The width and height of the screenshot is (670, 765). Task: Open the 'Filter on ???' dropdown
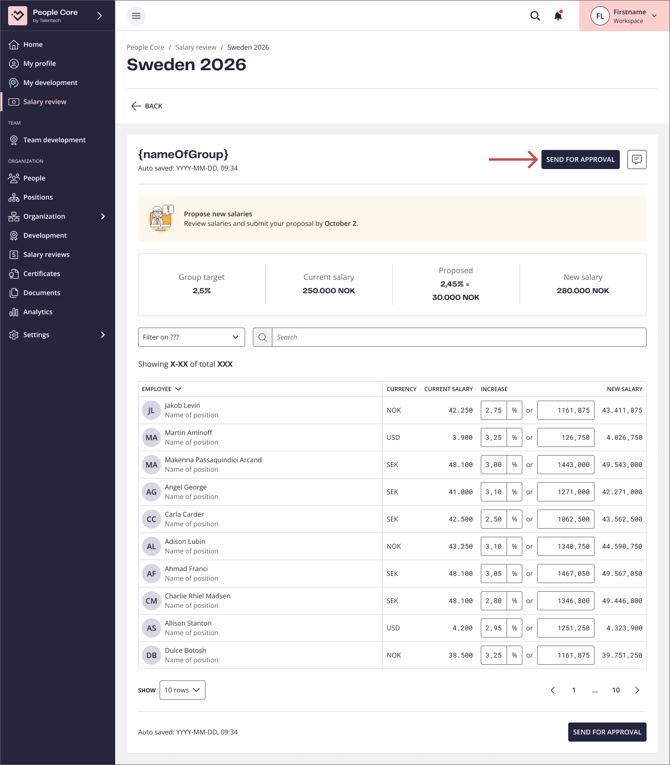(x=191, y=337)
